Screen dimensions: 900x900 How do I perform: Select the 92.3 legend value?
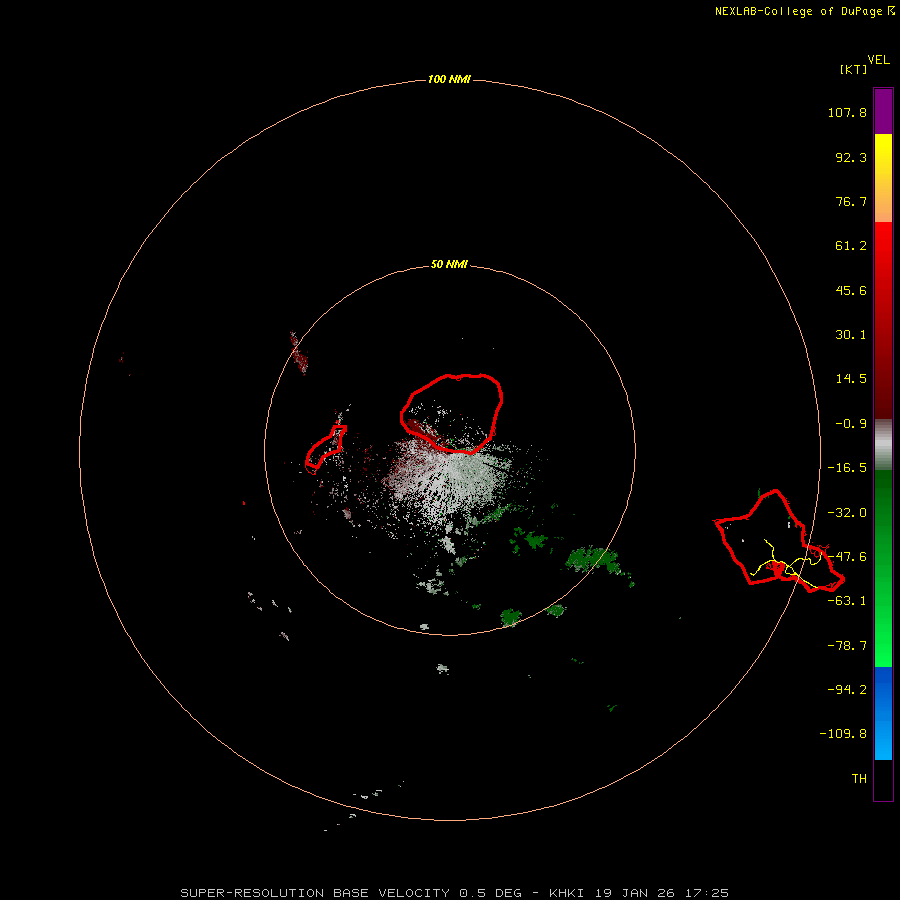click(x=851, y=157)
